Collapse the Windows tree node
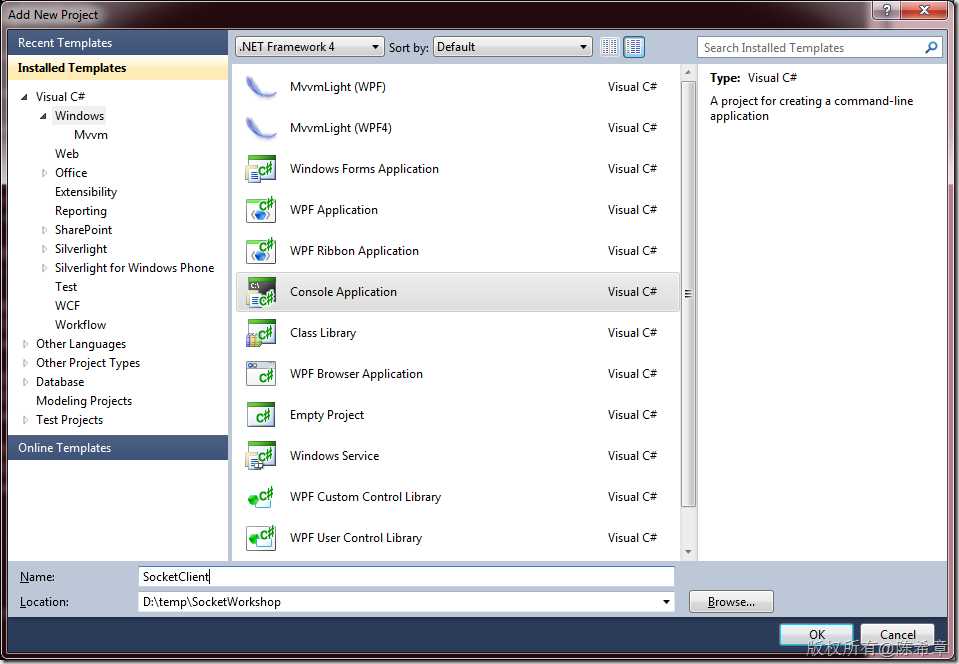Screen dimensions: 959x664 coord(43,116)
